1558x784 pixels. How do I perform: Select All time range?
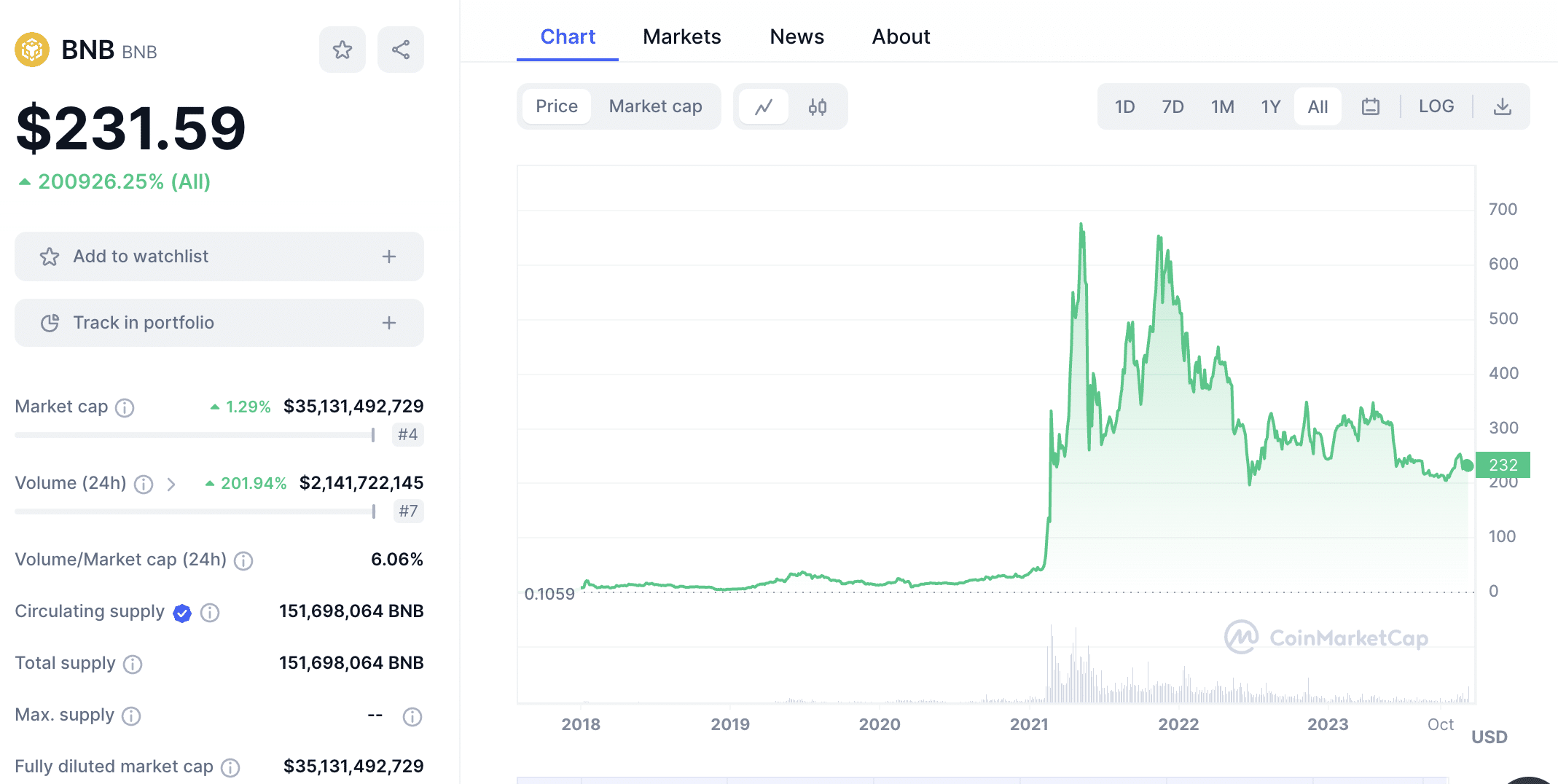(x=1318, y=107)
